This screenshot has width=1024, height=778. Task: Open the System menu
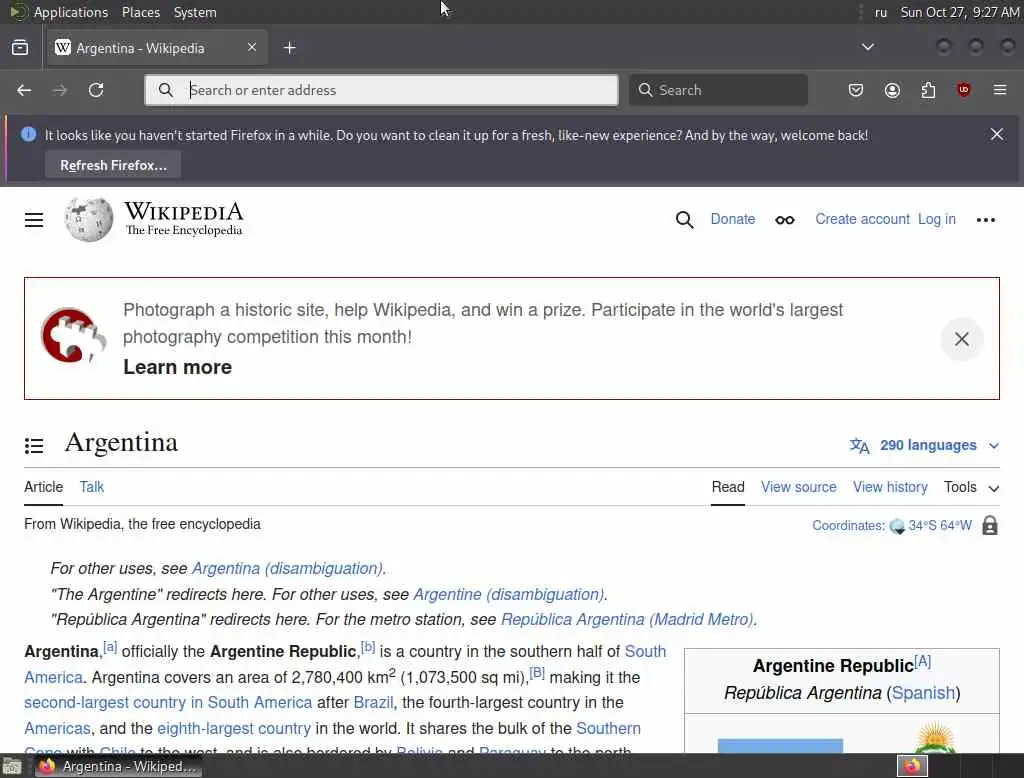195,12
